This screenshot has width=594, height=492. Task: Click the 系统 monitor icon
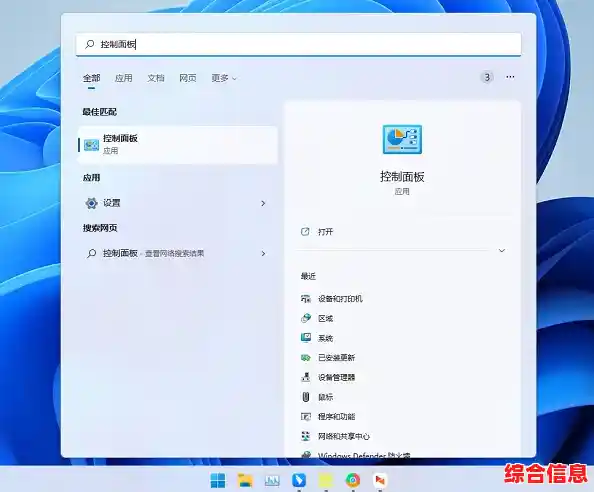(306, 337)
